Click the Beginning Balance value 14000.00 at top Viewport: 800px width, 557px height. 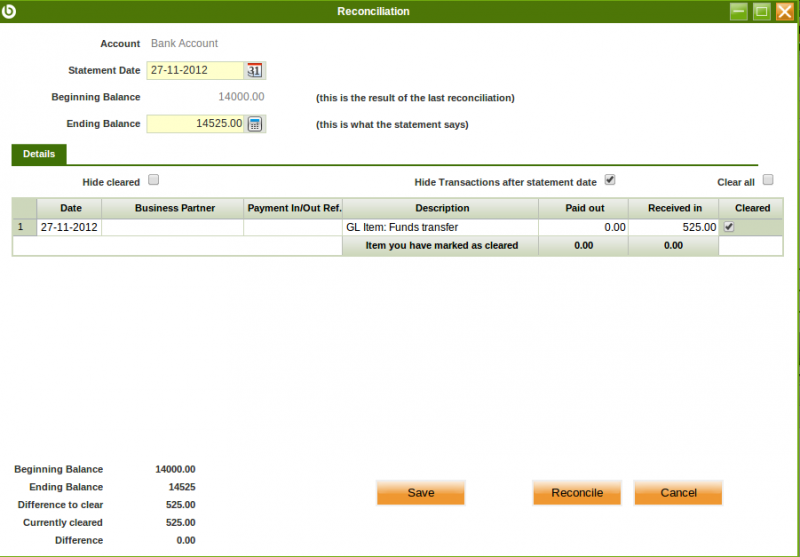241,97
